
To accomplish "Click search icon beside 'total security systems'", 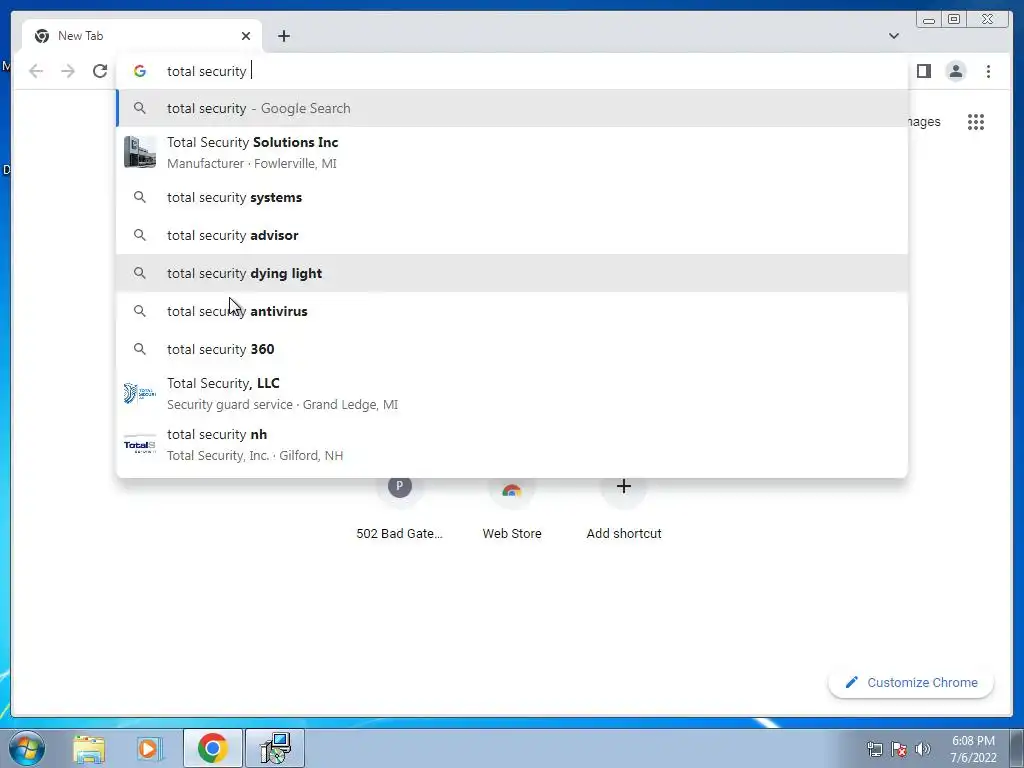I will click(x=140, y=197).
